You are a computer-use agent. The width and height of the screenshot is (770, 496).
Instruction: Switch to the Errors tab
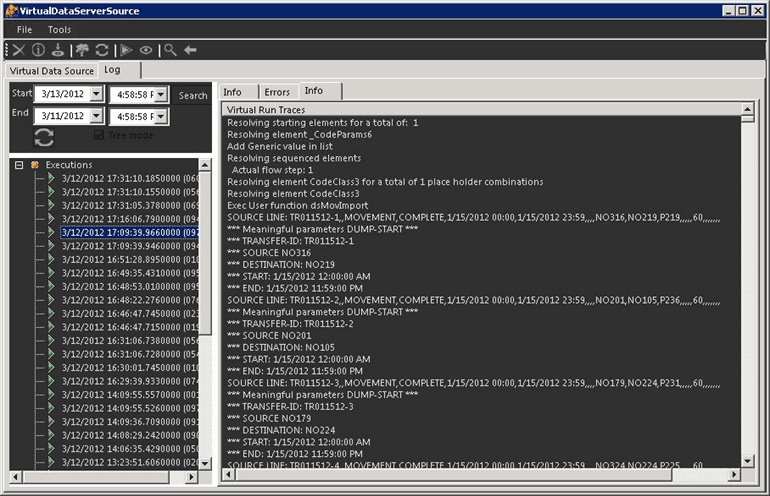click(278, 92)
